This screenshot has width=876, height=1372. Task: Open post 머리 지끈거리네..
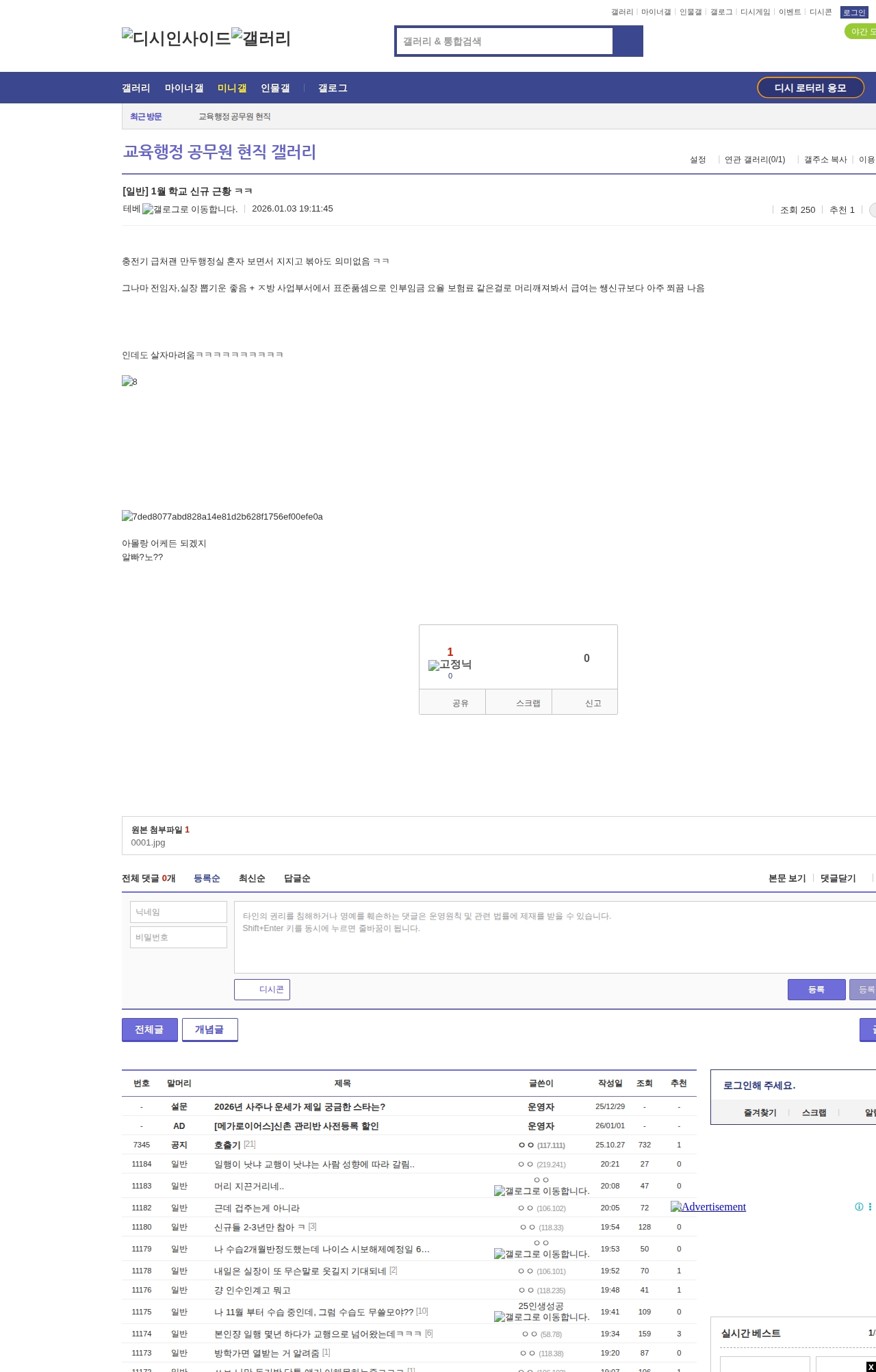pyautogui.click(x=249, y=1186)
